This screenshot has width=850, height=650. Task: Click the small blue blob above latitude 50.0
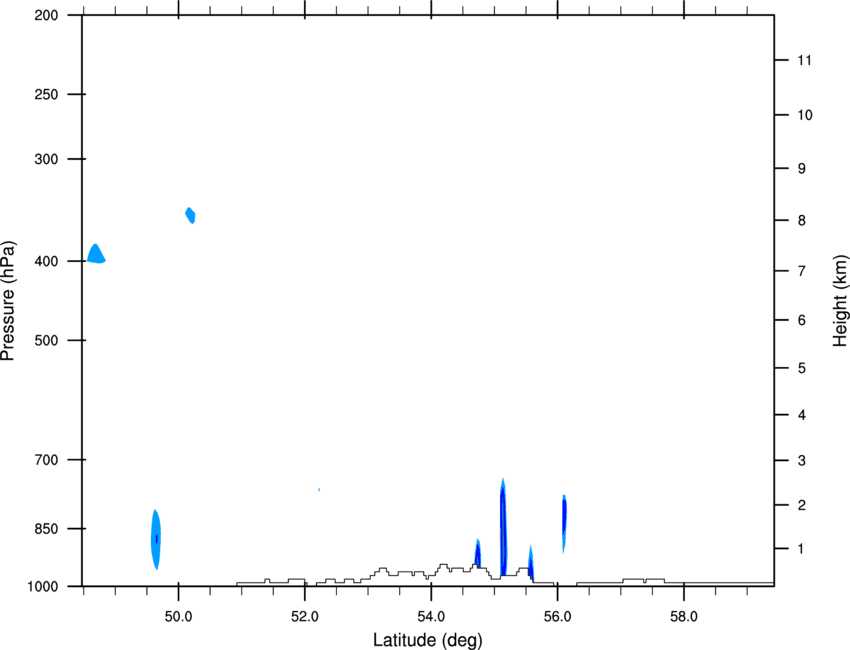pyautogui.click(x=190, y=215)
